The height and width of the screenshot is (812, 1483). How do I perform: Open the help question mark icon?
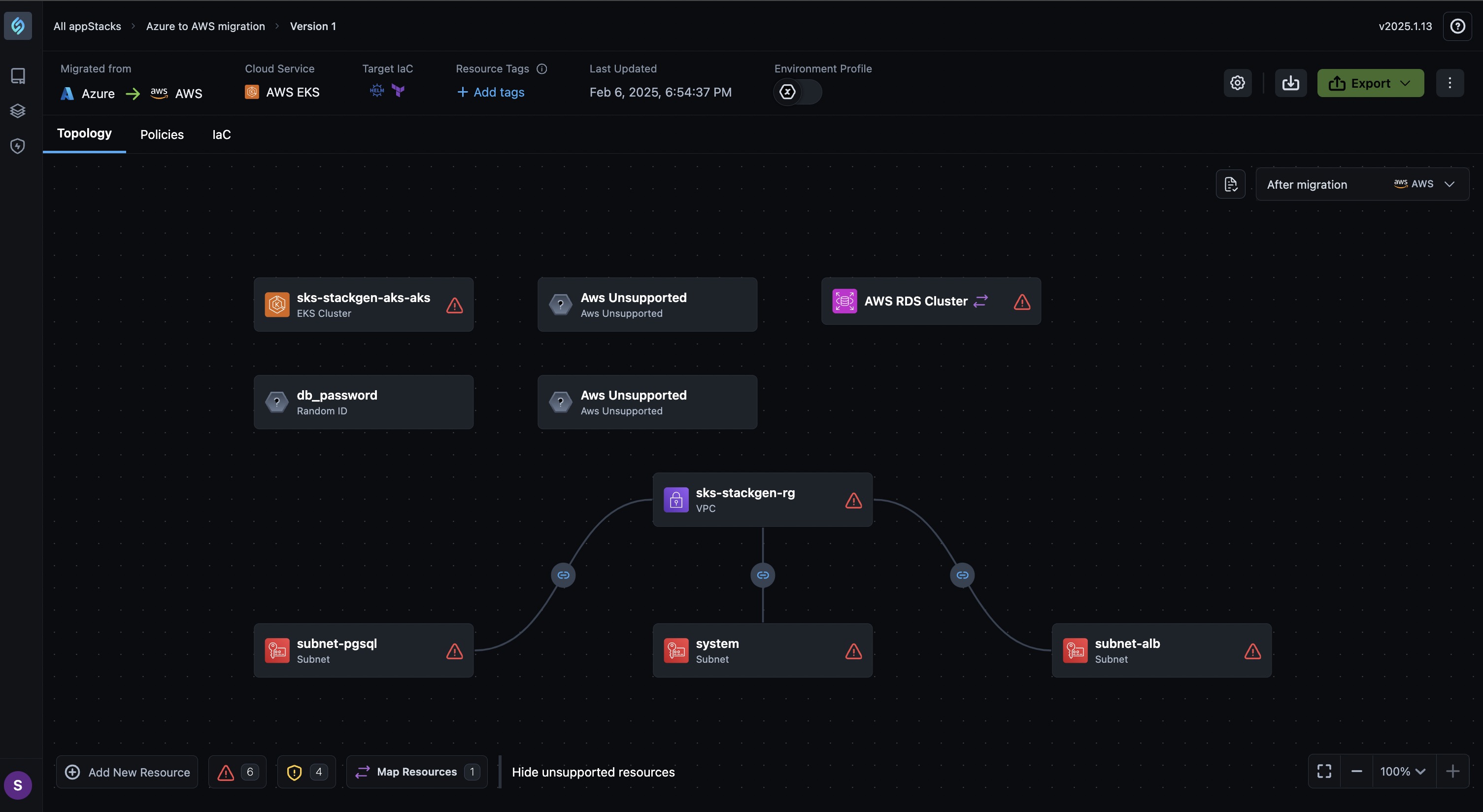pos(1457,26)
